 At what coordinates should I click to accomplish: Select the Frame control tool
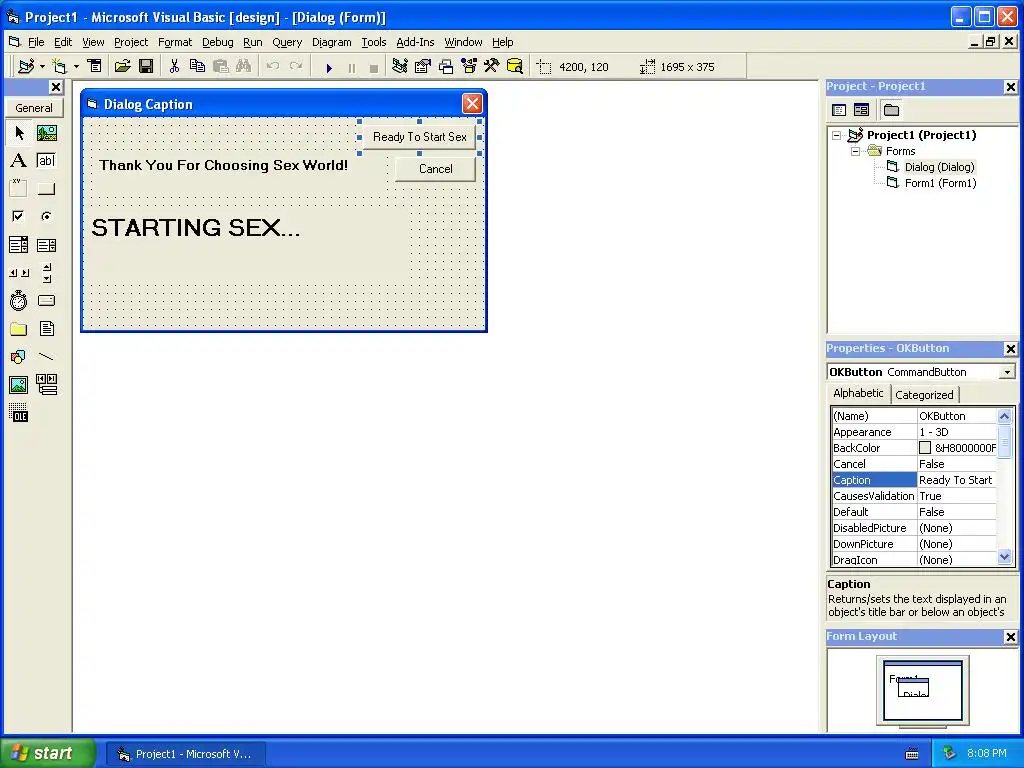19,189
